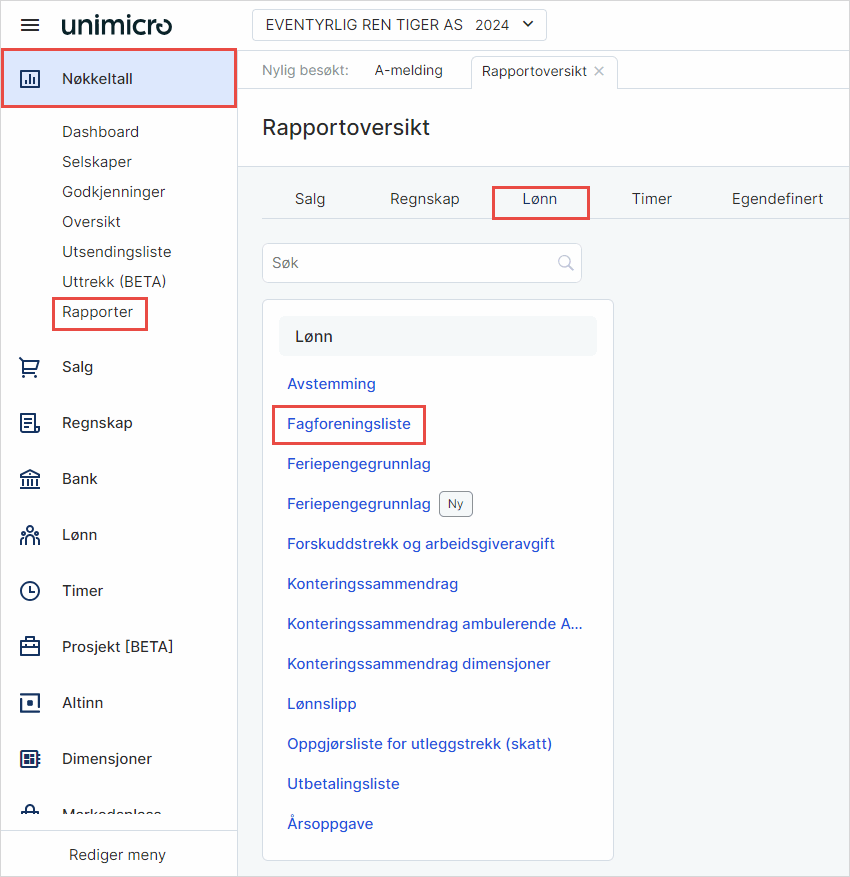
Task: Open Dashboard under Nøkkeltall
Action: pos(100,132)
